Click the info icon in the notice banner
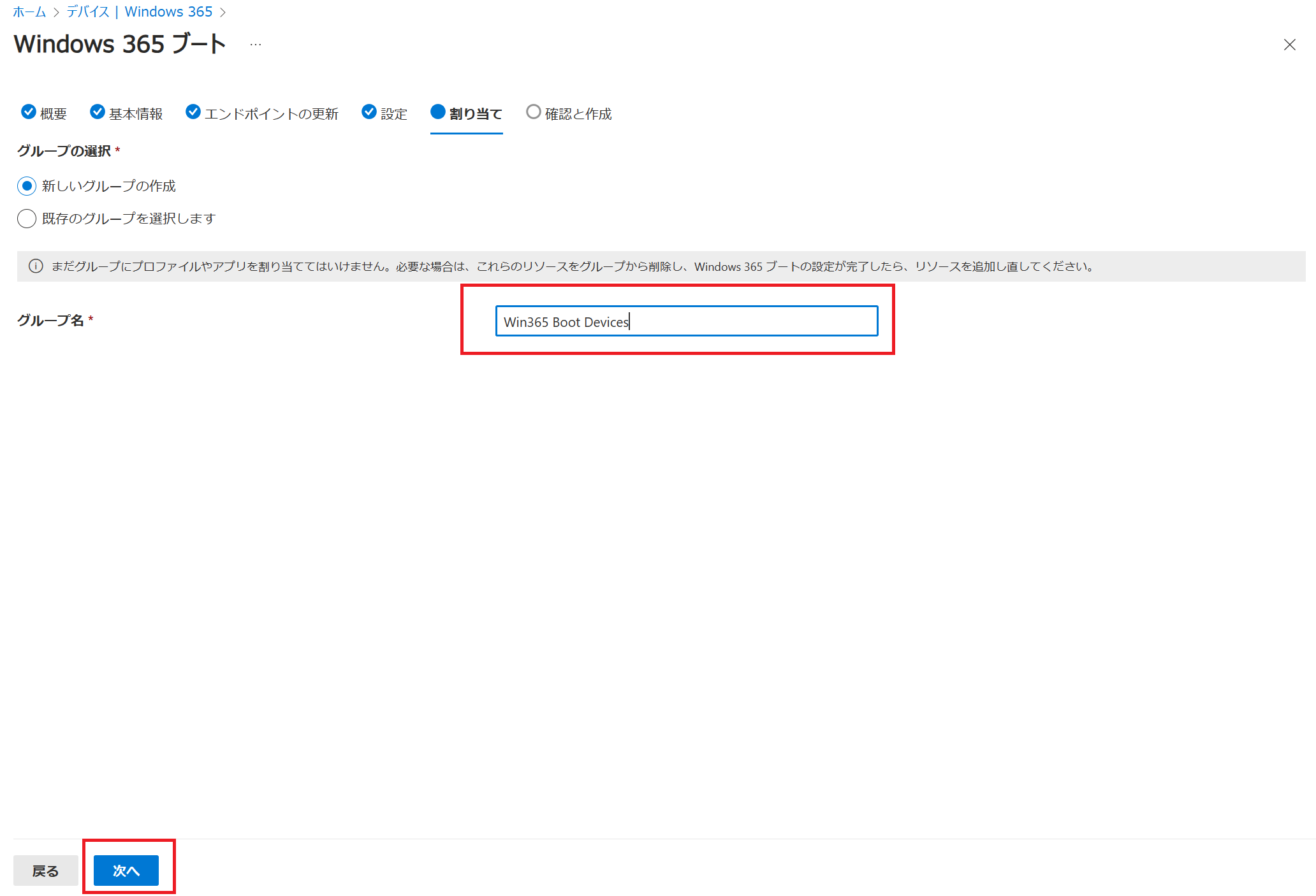 pos(36,266)
